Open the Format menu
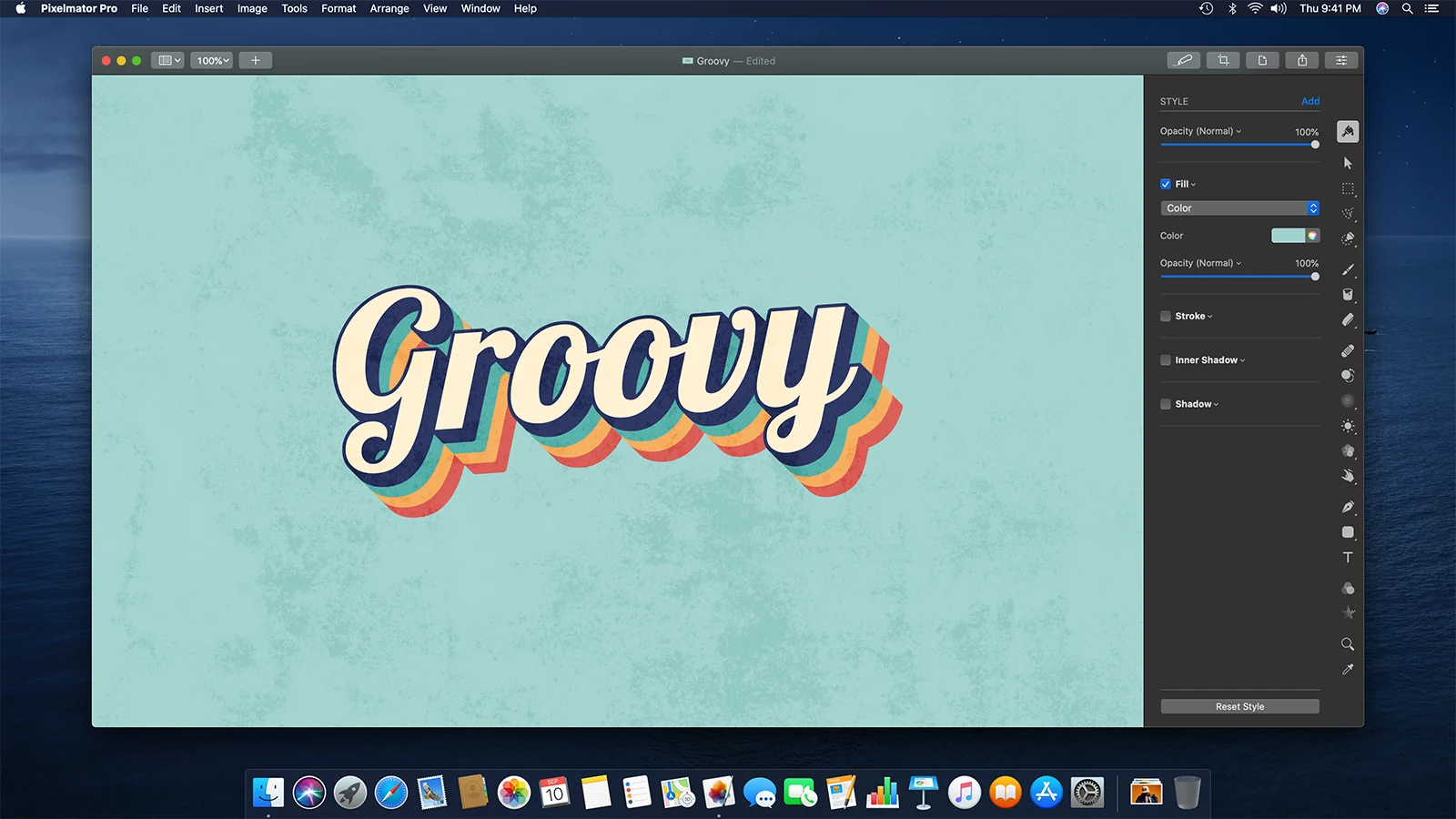This screenshot has width=1456, height=819. [x=339, y=8]
